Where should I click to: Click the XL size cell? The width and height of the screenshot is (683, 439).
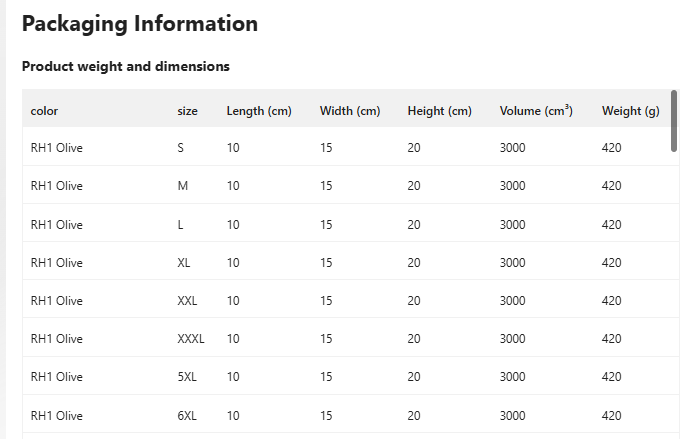(183, 263)
